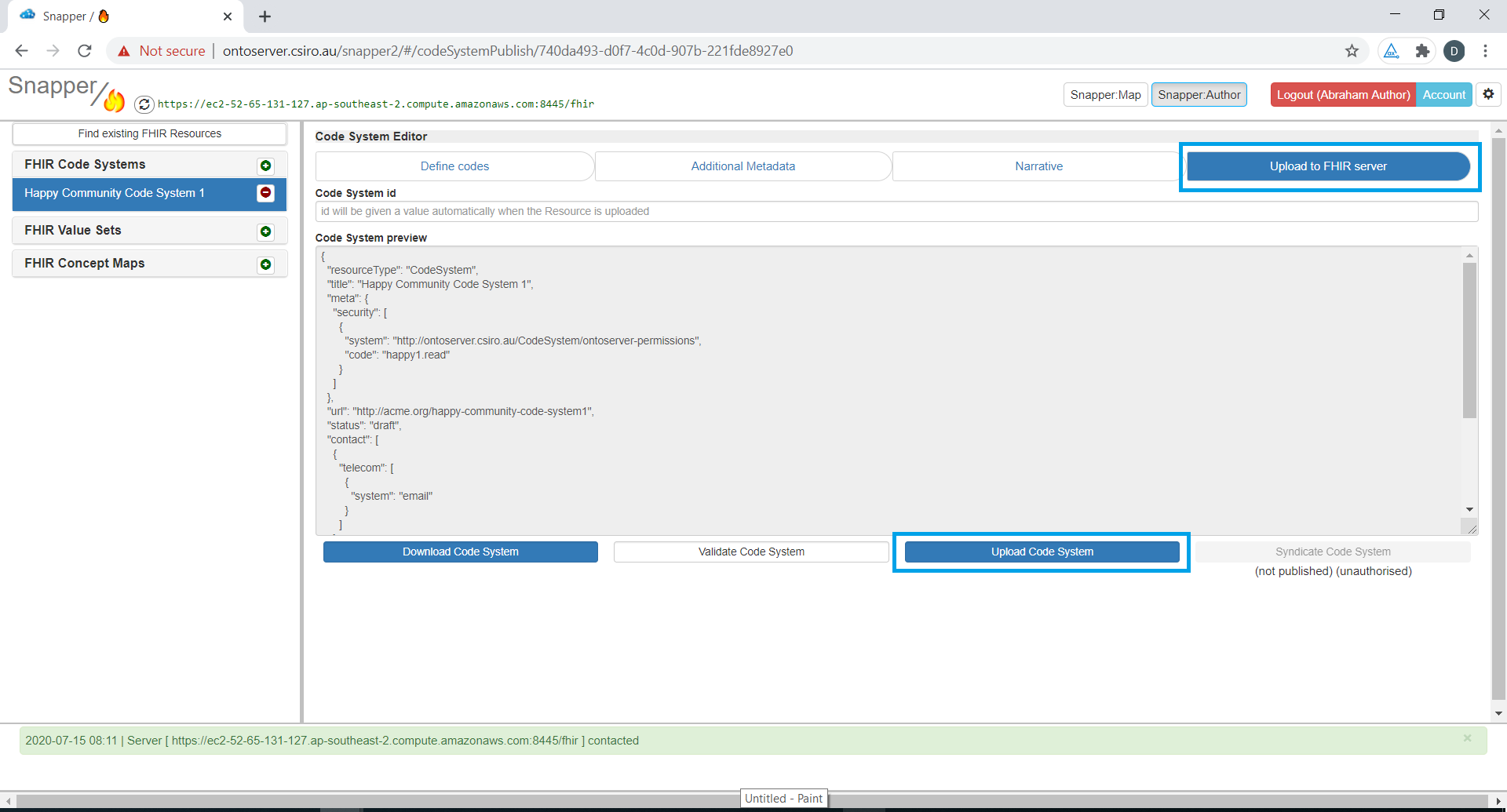Click the Code System id field
This screenshot has width=1507, height=812.
pos(896,211)
